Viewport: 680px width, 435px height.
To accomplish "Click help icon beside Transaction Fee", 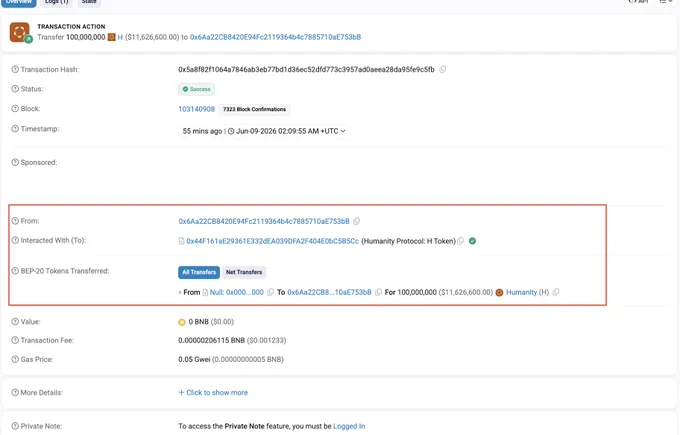I will 15,340.
